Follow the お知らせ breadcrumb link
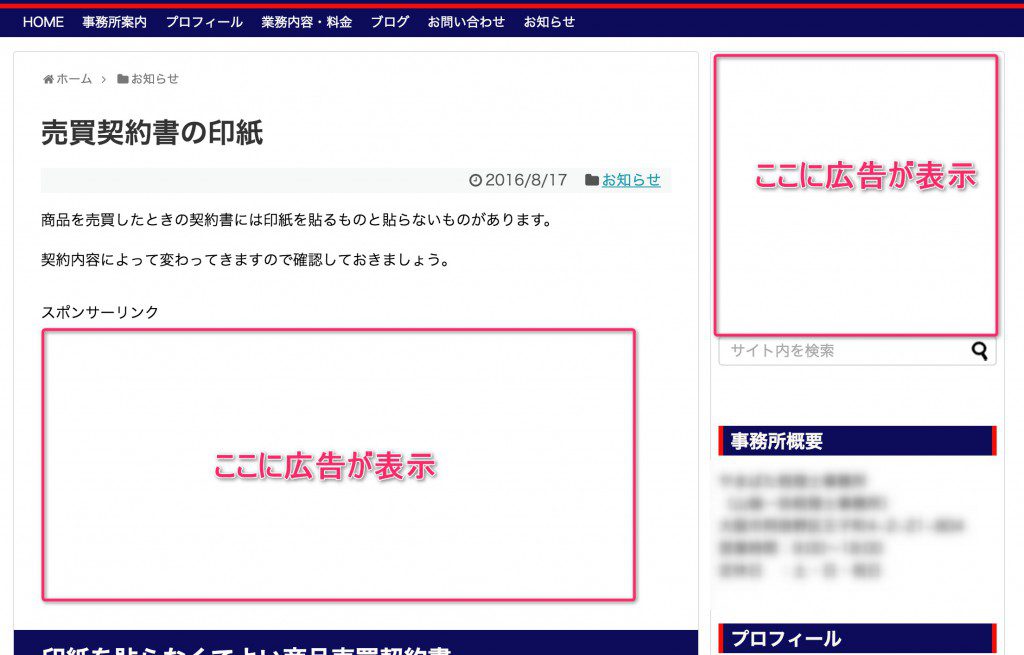 (155, 79)
